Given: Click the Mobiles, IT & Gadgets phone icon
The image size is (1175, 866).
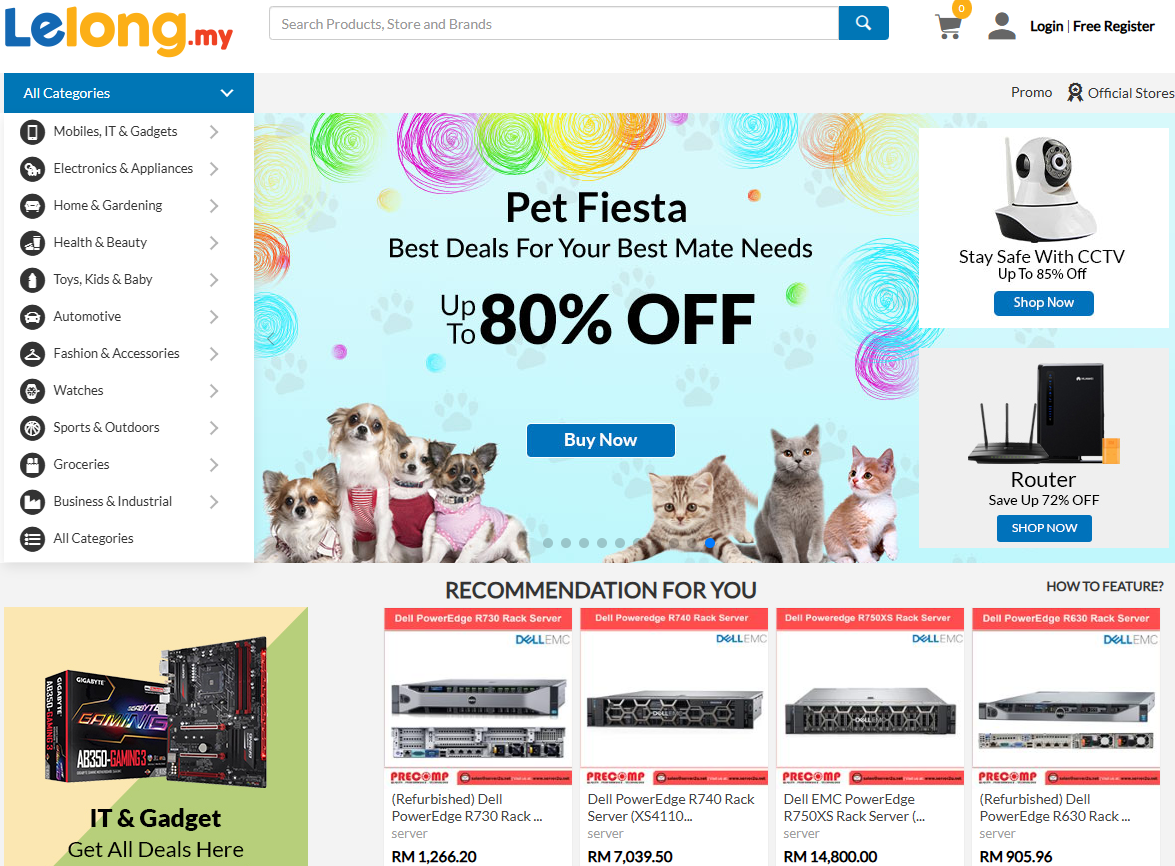Looking at the screenshot, I should pos(33,132).
